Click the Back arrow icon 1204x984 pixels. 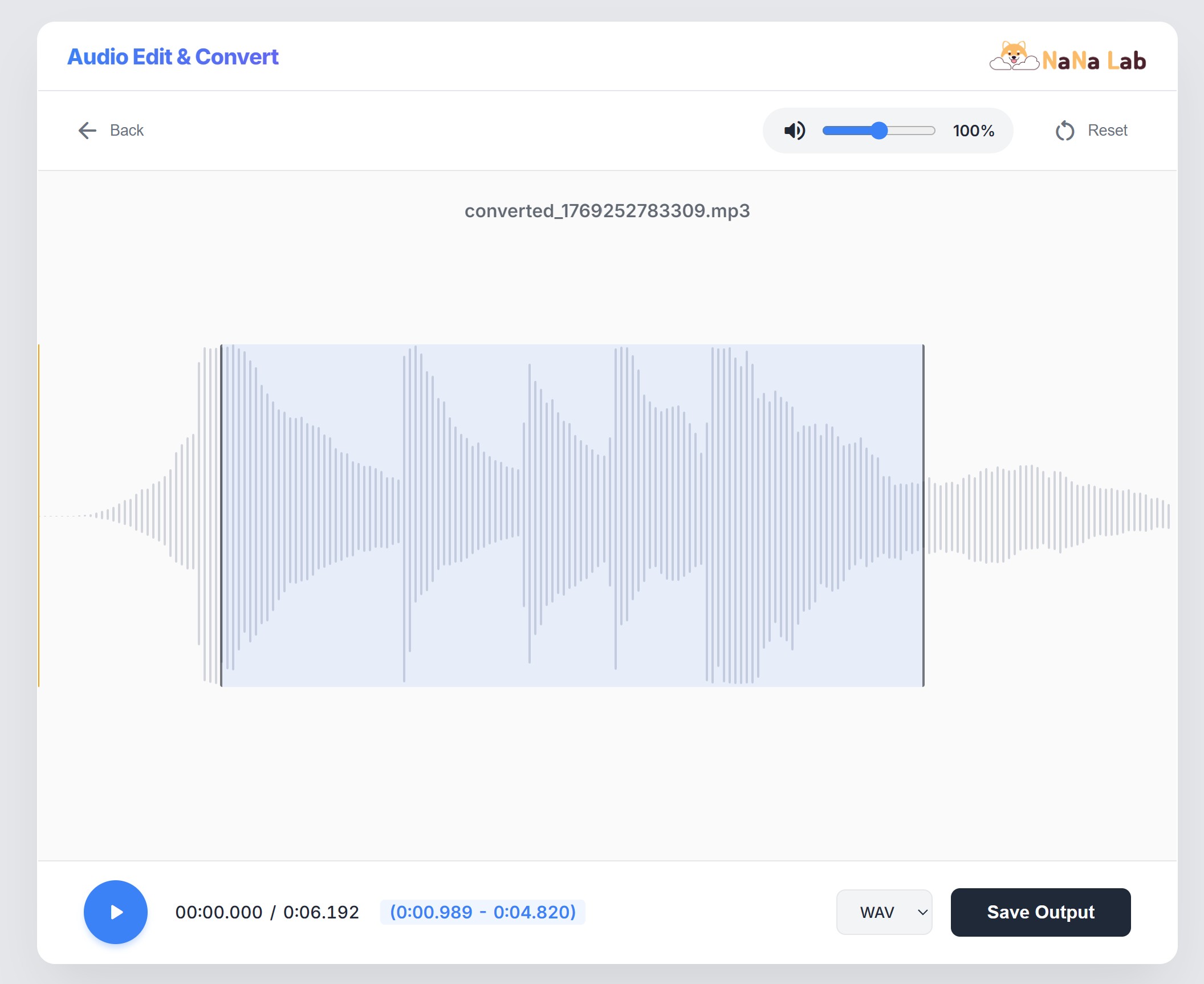coord(87,131)
